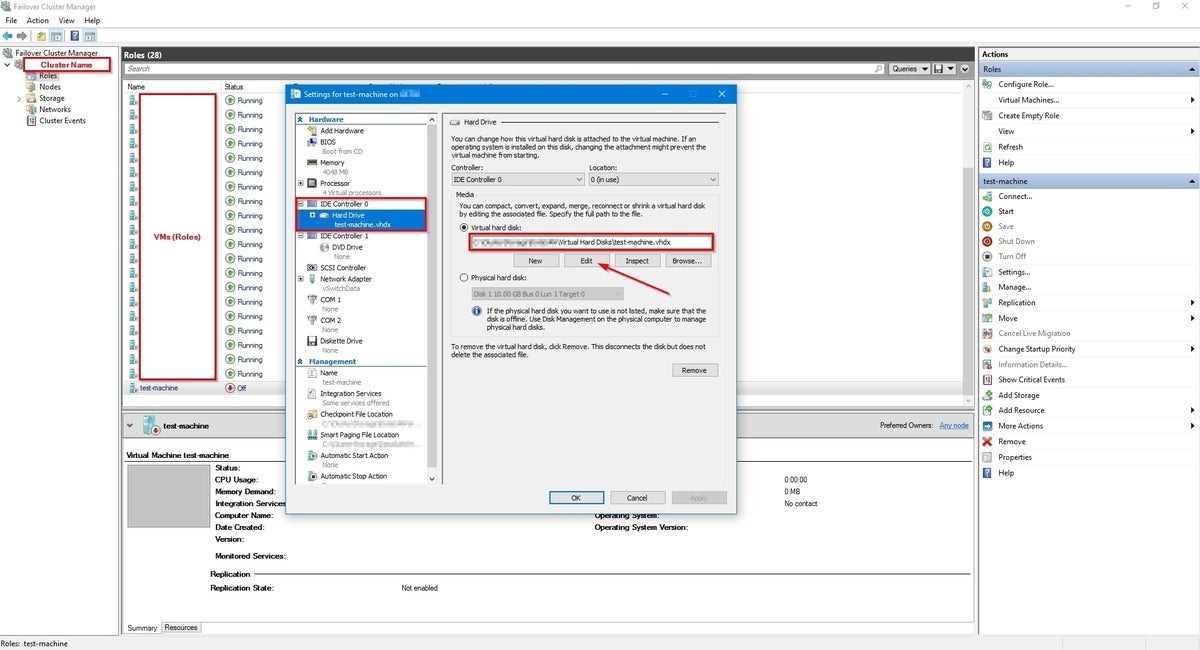Click the green Start icon for test-machine
The height and width of the screenshot is (650, 1200).
click(988, 211)
